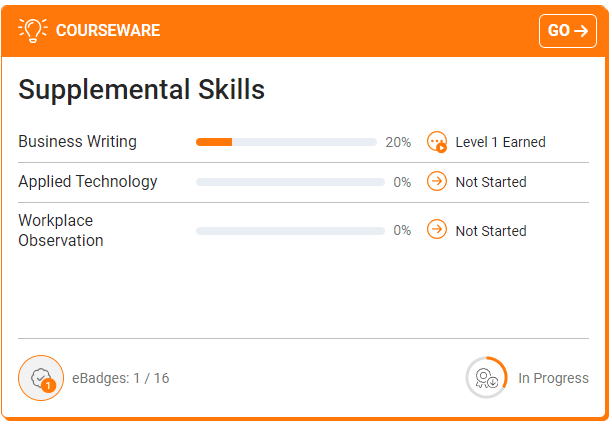
Task: Select the Business Writing course name
Action: (77, 142)
